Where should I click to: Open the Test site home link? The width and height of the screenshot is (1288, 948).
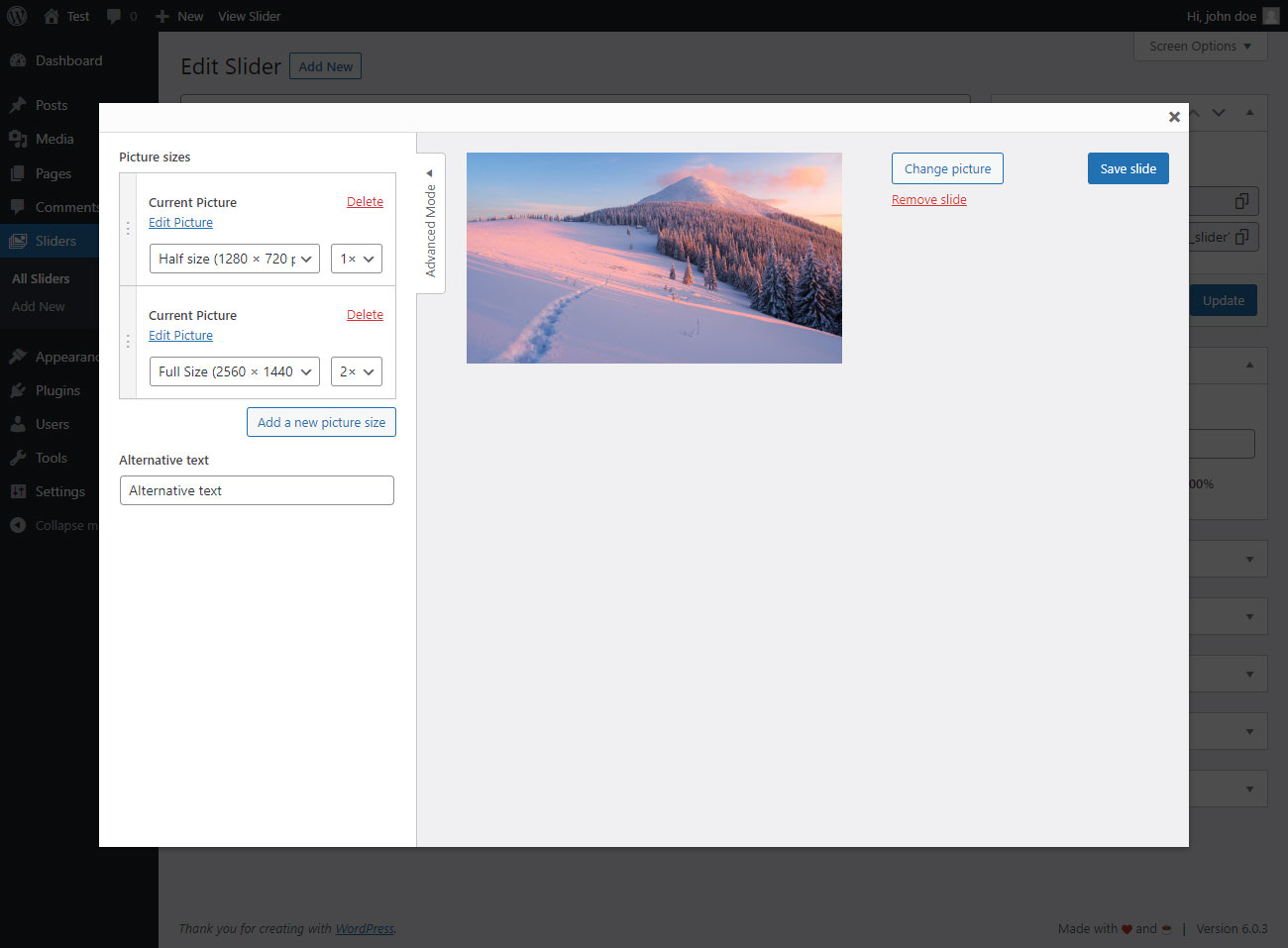tap(66, 16)
